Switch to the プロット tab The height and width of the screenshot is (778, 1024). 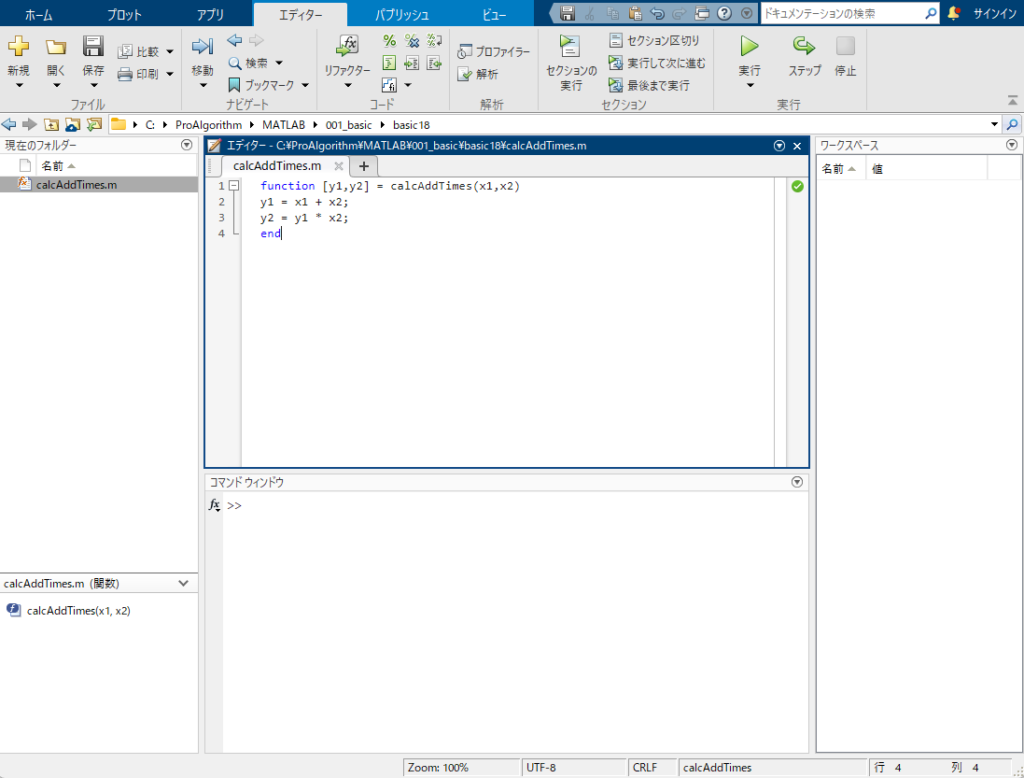pos(124,15)
